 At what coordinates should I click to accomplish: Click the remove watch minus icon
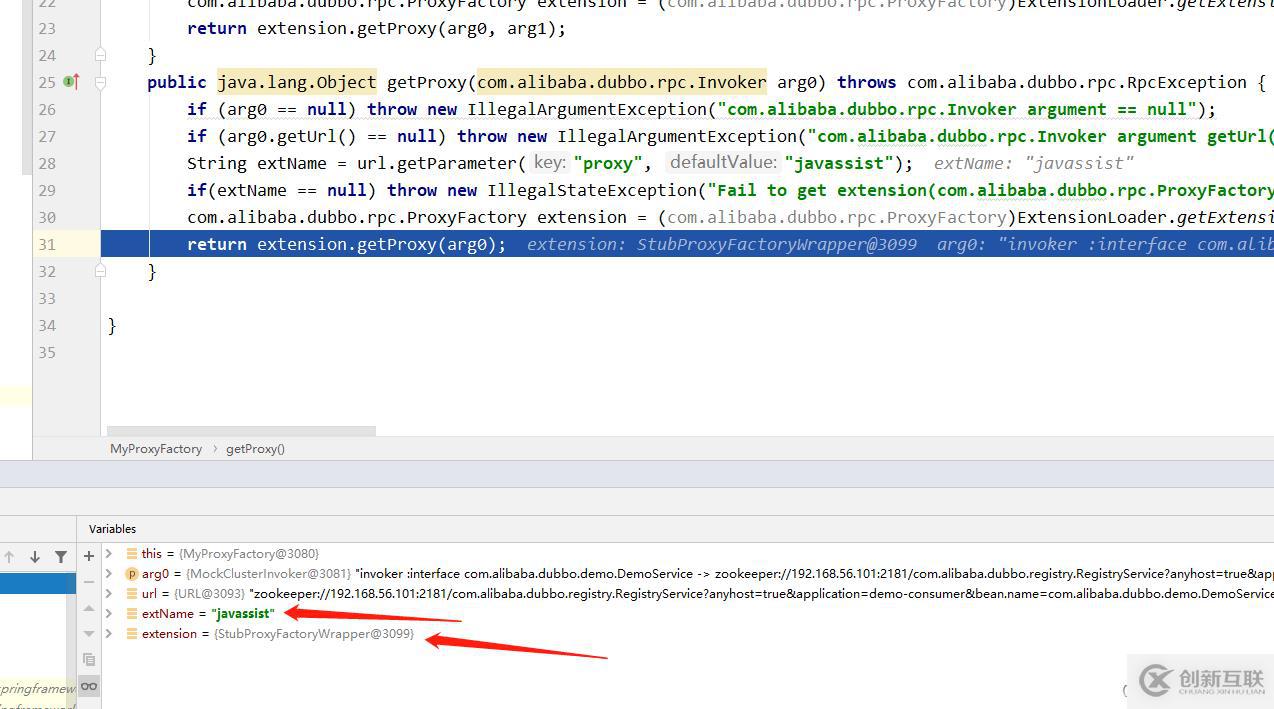pos(89,581)
